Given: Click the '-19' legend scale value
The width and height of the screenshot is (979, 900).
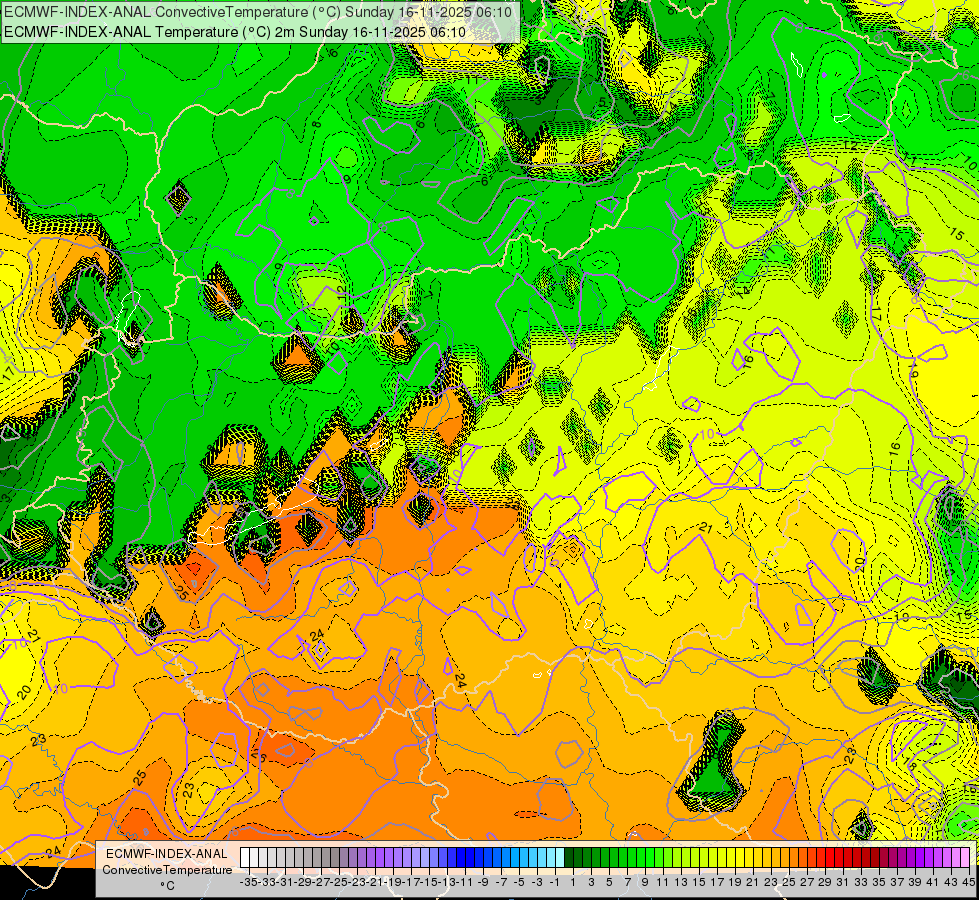Looking at the screenshot, I should [393, 883].
